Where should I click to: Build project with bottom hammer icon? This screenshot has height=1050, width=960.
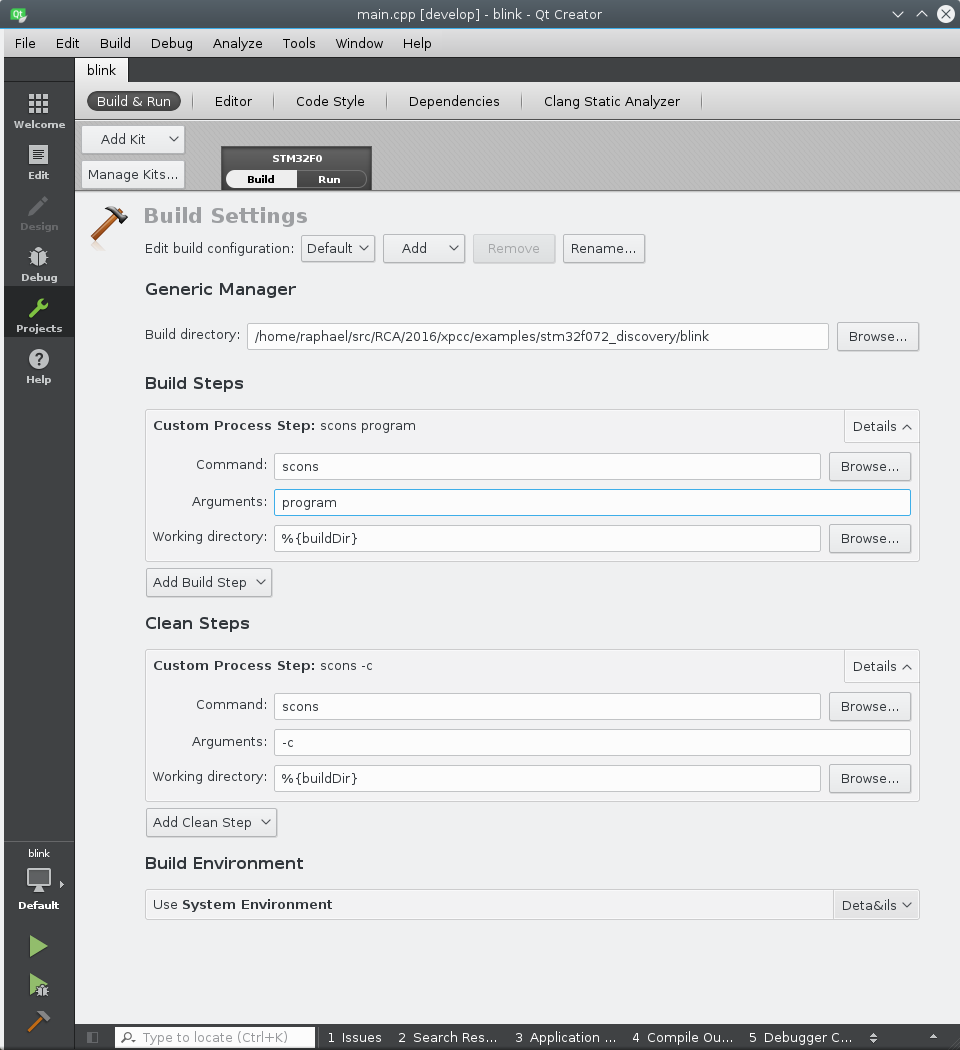[x=38, y=1021]
